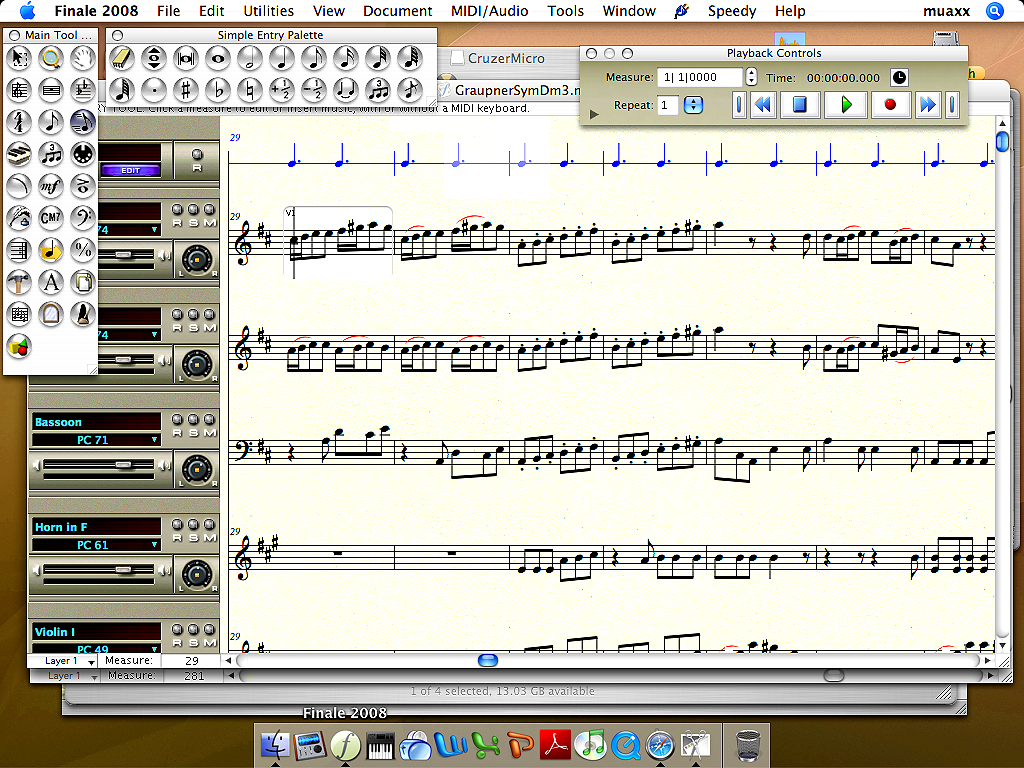
Task: Open Bassoon PC 71 patch dropdown
Action: tap(154, 440)
